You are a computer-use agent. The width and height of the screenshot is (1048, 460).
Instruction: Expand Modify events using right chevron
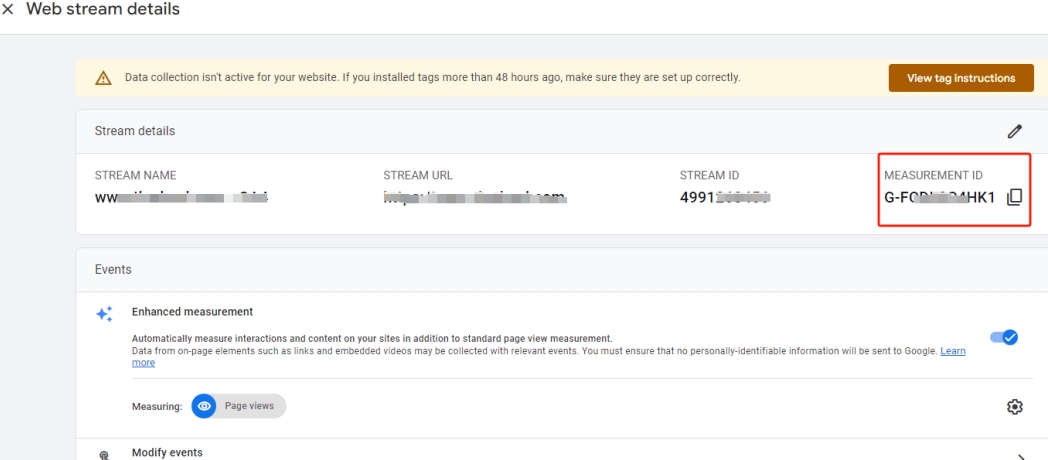[1021, 457]
